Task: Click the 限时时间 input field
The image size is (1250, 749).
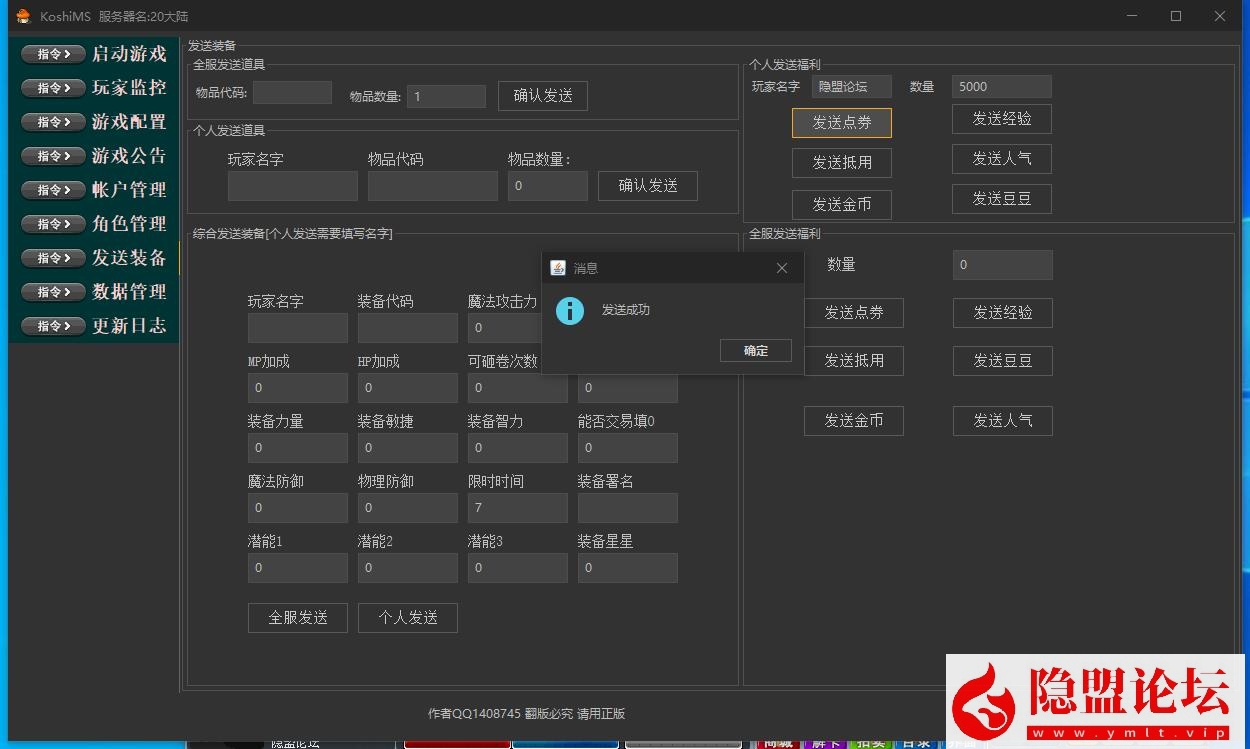Action: (x=517, y=508)
